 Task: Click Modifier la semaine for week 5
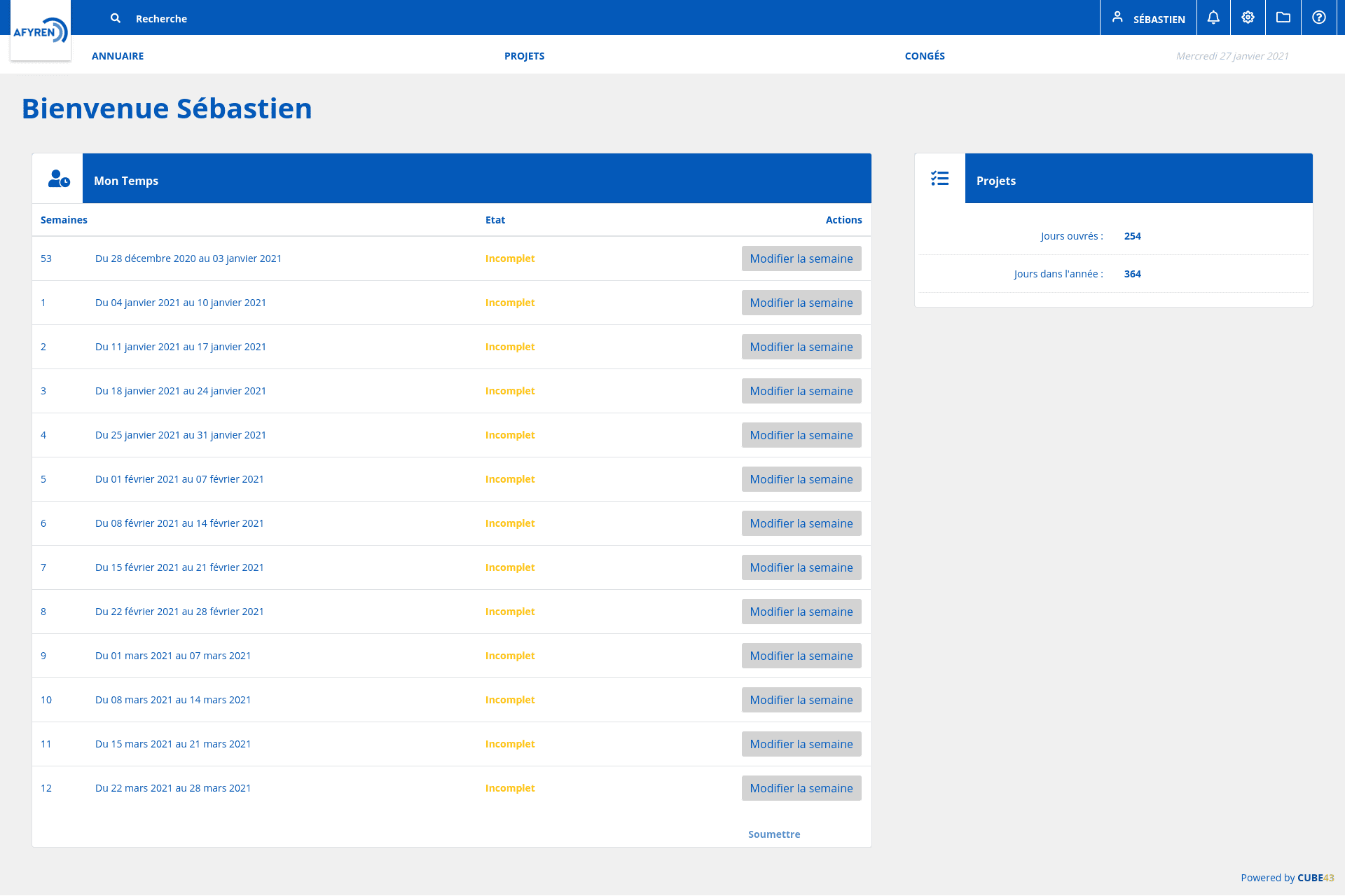click(x=801, y=479)
